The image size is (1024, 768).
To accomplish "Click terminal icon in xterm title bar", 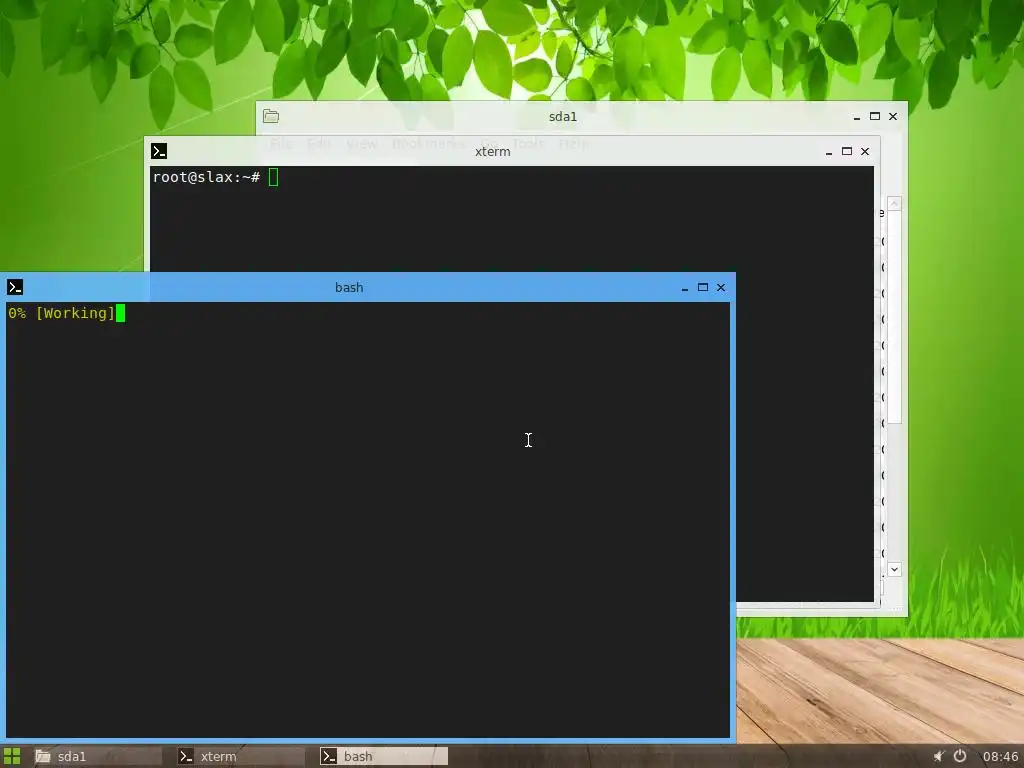I will tap(159, 152).
